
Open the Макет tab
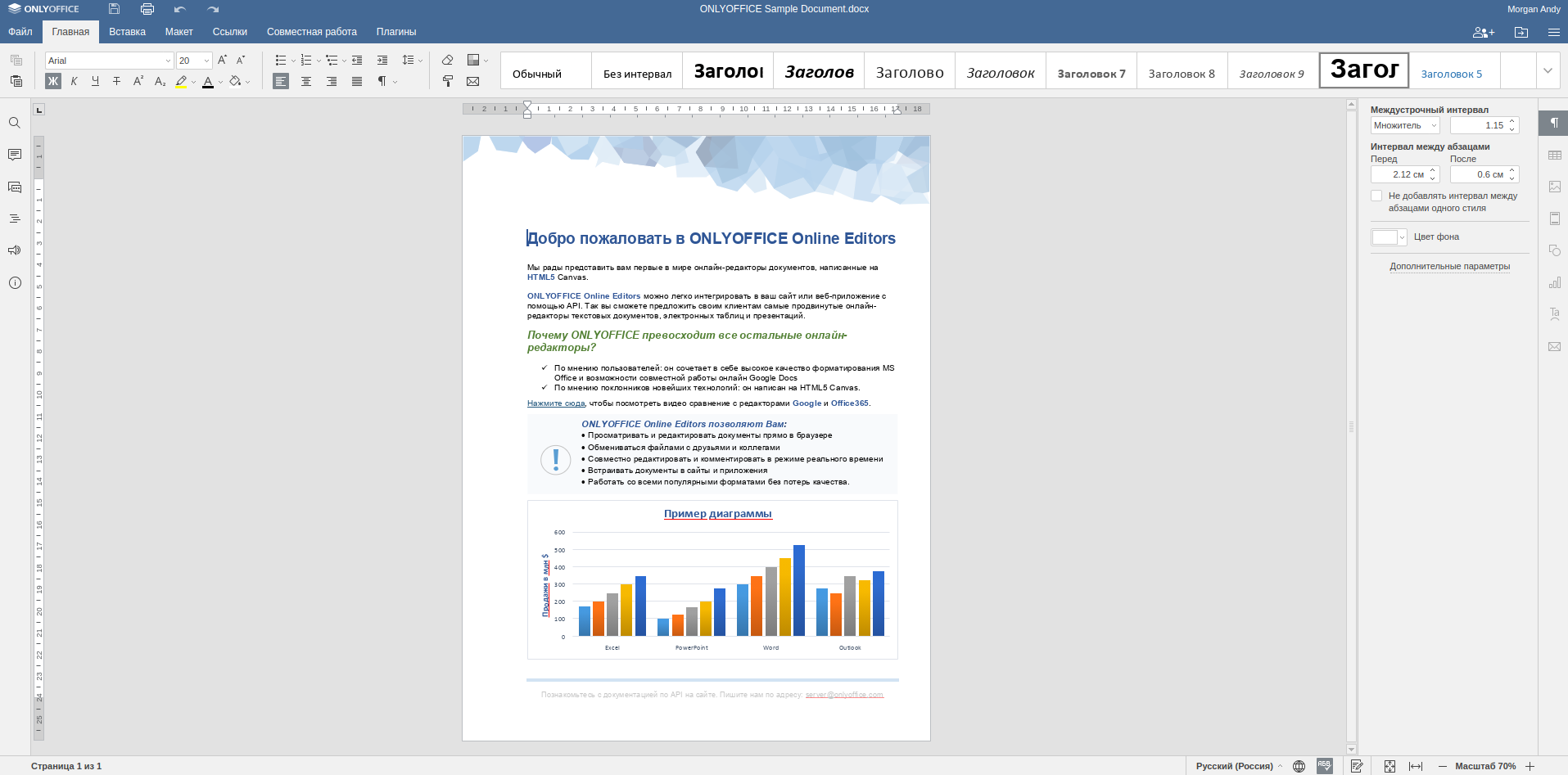click(178, 32)
